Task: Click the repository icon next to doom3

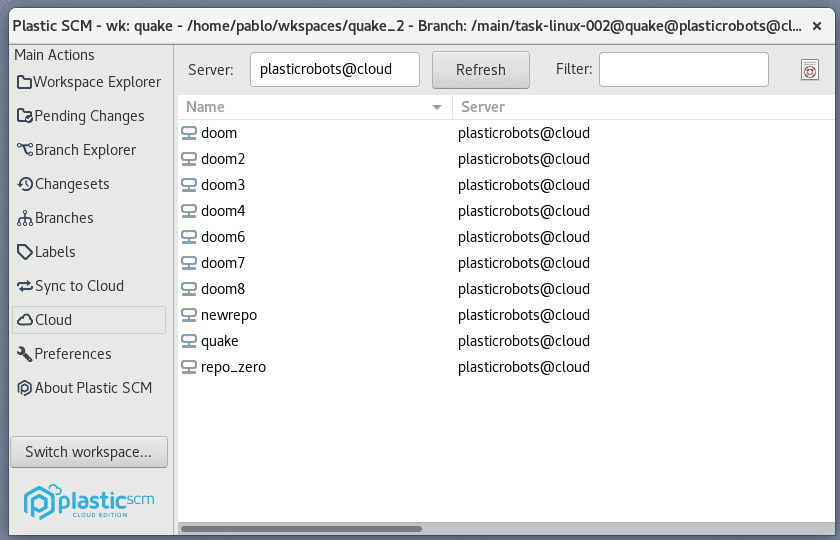Action: coord(189,185)
